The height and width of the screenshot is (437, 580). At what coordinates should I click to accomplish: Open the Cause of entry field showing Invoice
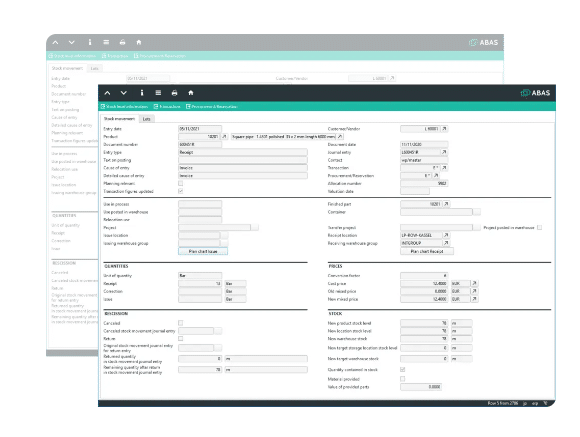point(243,168)
